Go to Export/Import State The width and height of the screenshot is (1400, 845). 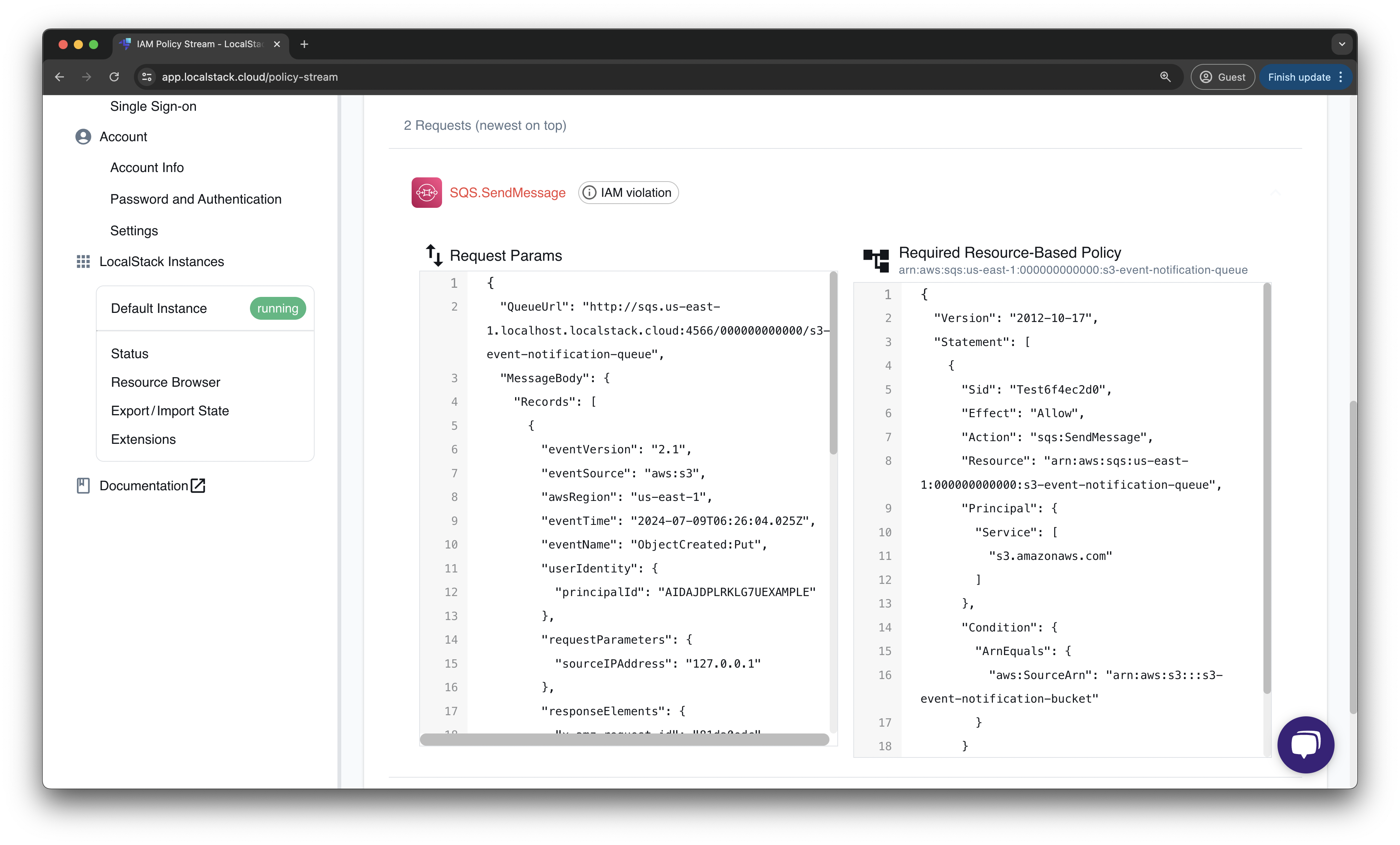170,411
